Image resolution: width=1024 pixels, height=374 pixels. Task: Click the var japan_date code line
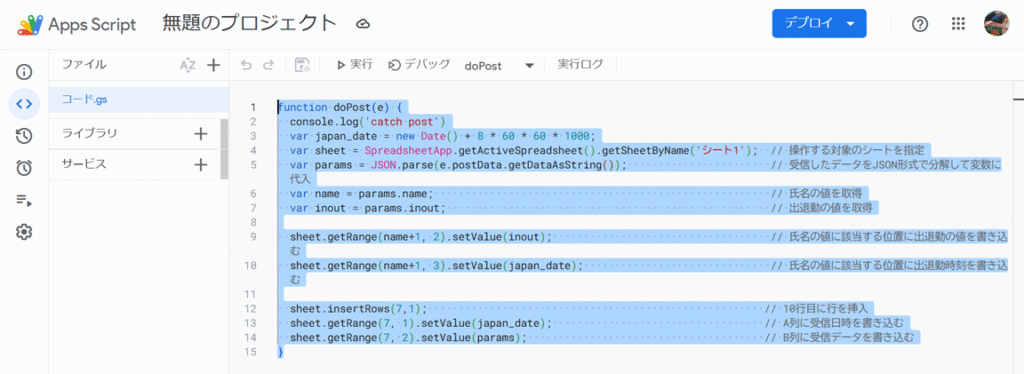click(x=443, y=136)
